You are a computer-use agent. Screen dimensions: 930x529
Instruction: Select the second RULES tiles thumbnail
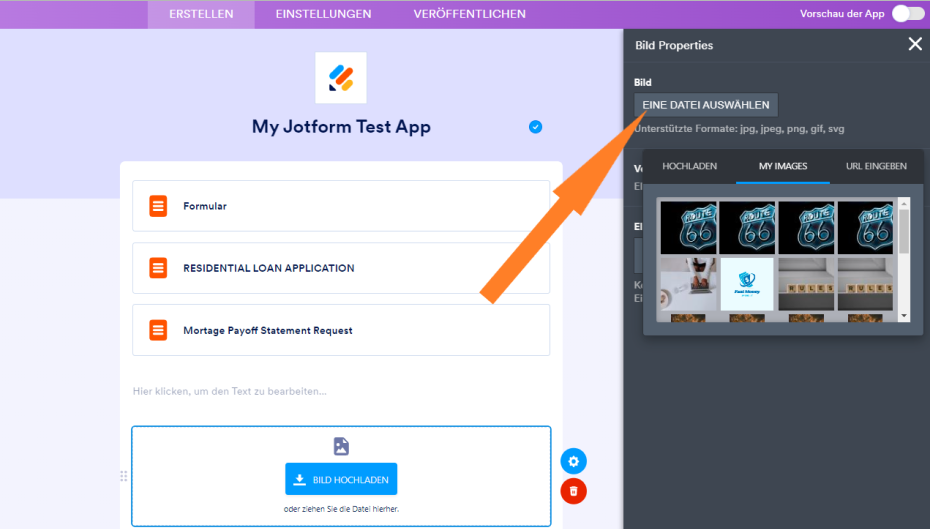[865, 284]
